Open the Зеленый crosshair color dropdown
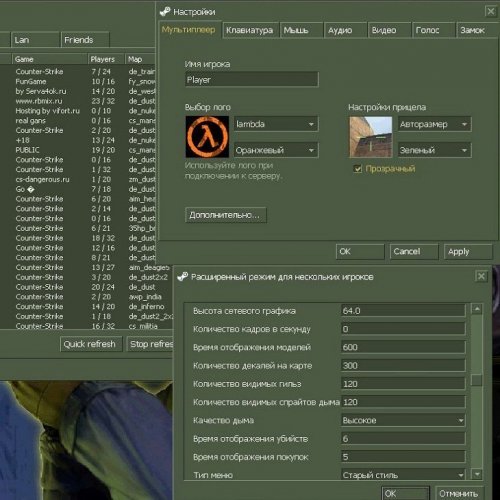 [434, 150]
